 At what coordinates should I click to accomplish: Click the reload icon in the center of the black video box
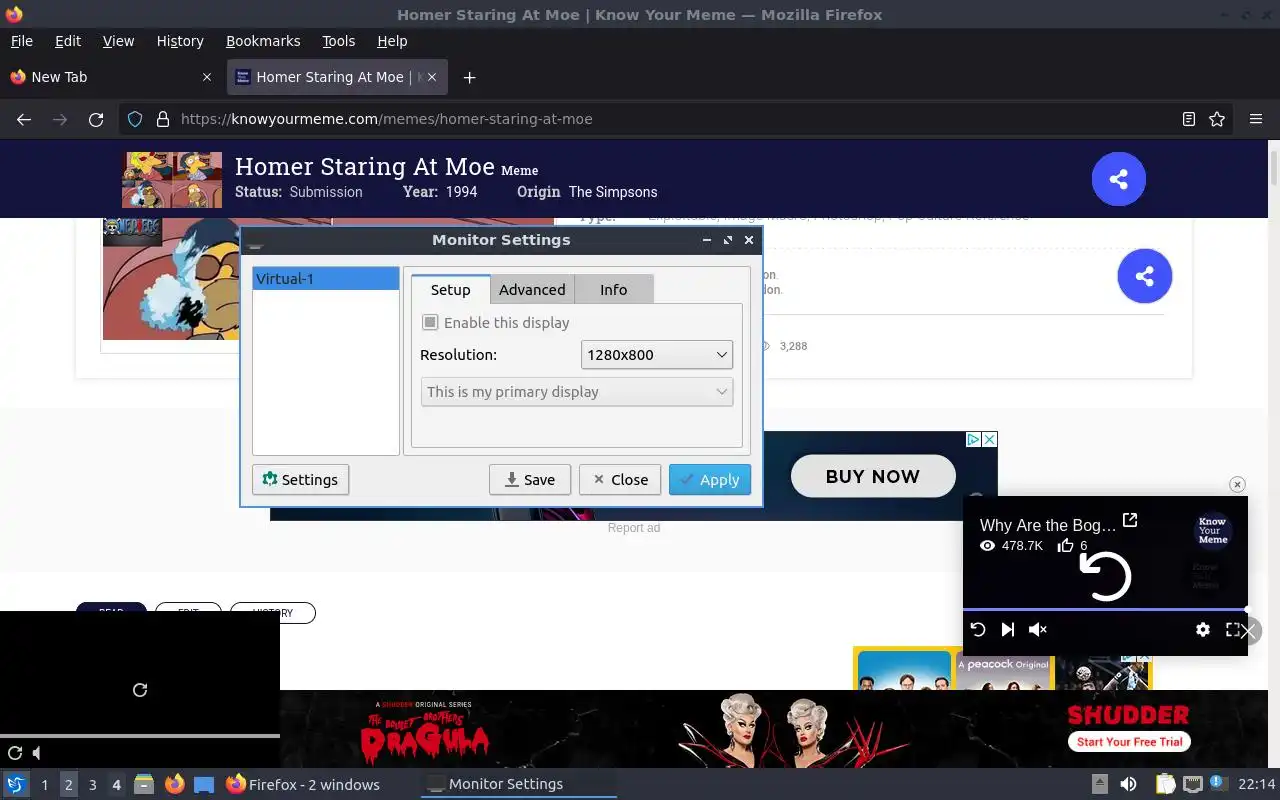point(140,690)
